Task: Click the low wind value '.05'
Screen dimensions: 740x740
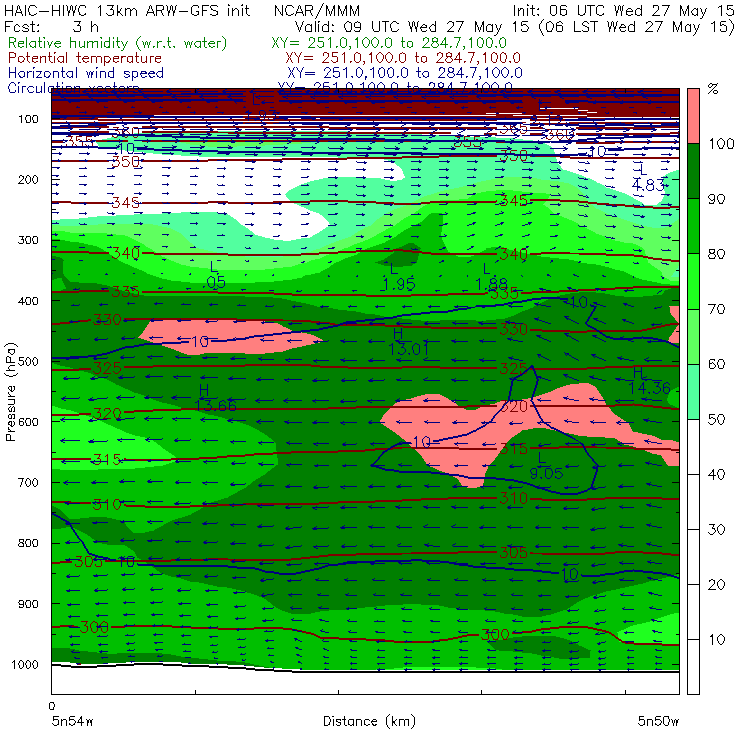Action: pos(216,283)
